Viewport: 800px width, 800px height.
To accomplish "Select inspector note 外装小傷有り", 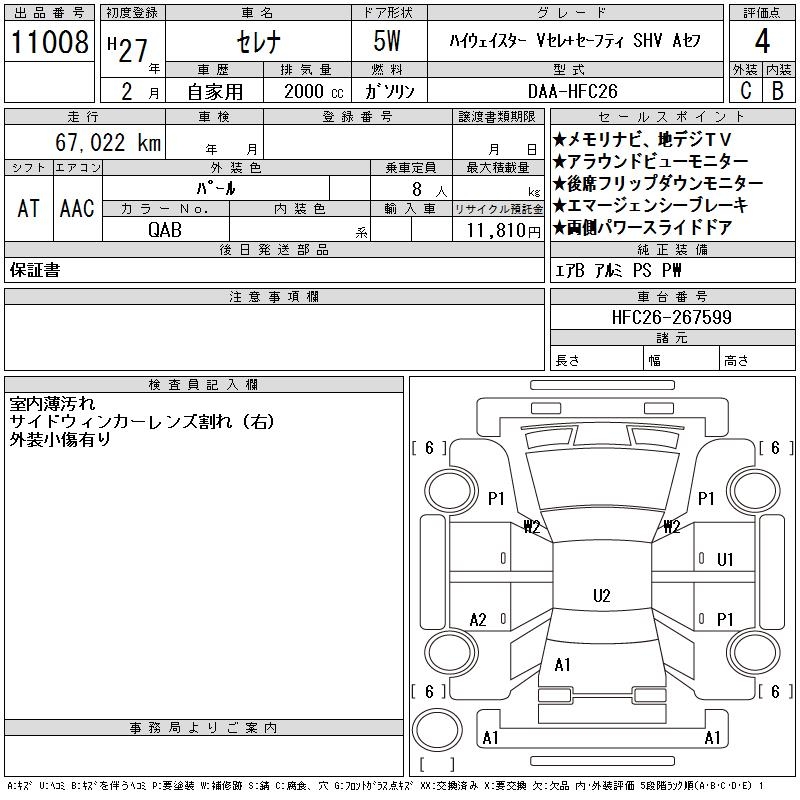I will pos(60,439).
